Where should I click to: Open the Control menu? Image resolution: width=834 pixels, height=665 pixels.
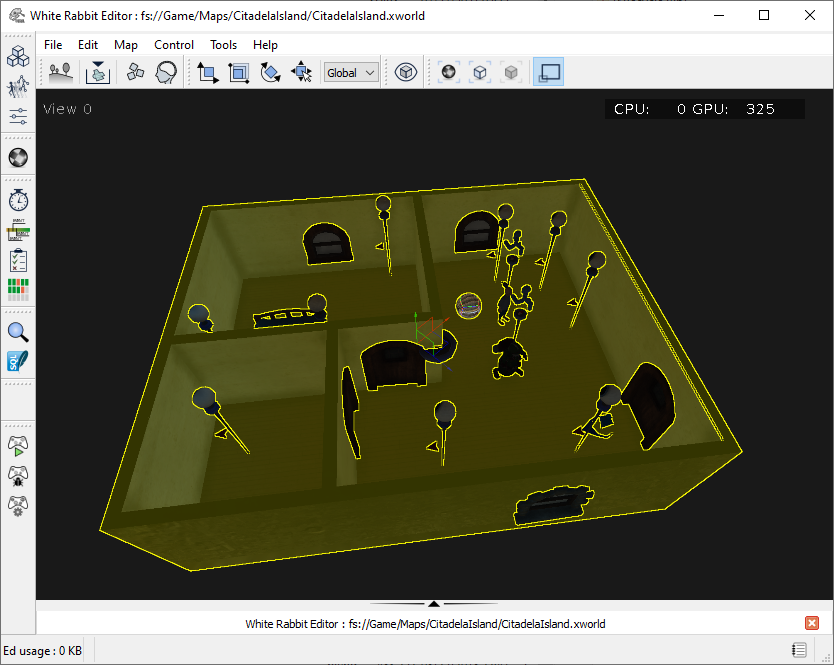click(x=174, y=45)
